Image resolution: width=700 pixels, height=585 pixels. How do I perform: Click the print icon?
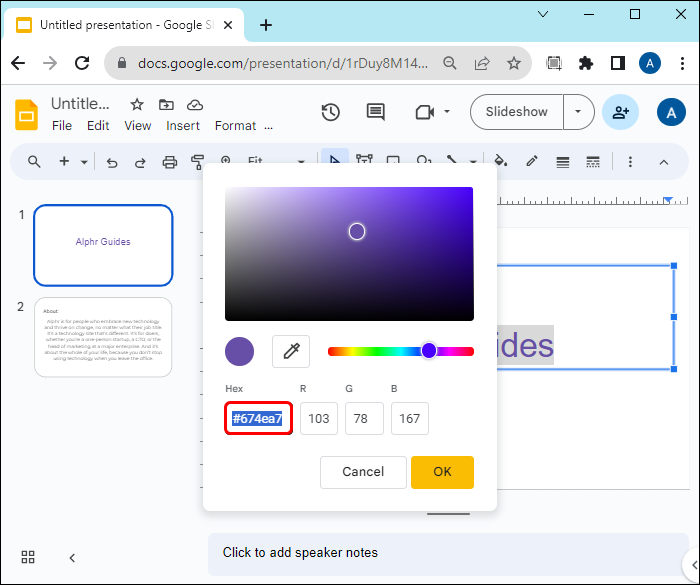(170, 162)
